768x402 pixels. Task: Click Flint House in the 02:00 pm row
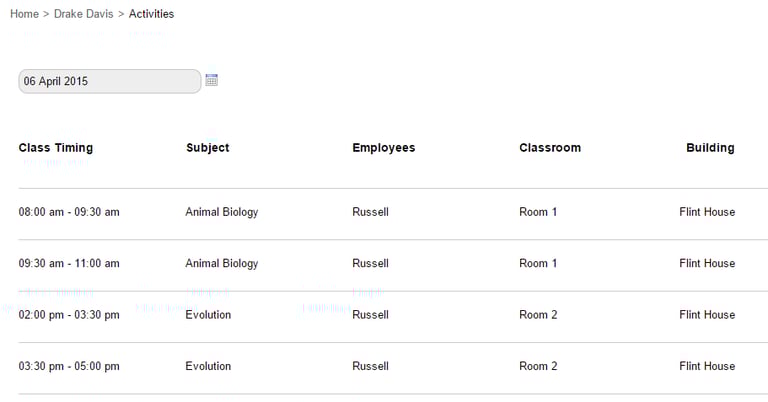tap(707, 315)
